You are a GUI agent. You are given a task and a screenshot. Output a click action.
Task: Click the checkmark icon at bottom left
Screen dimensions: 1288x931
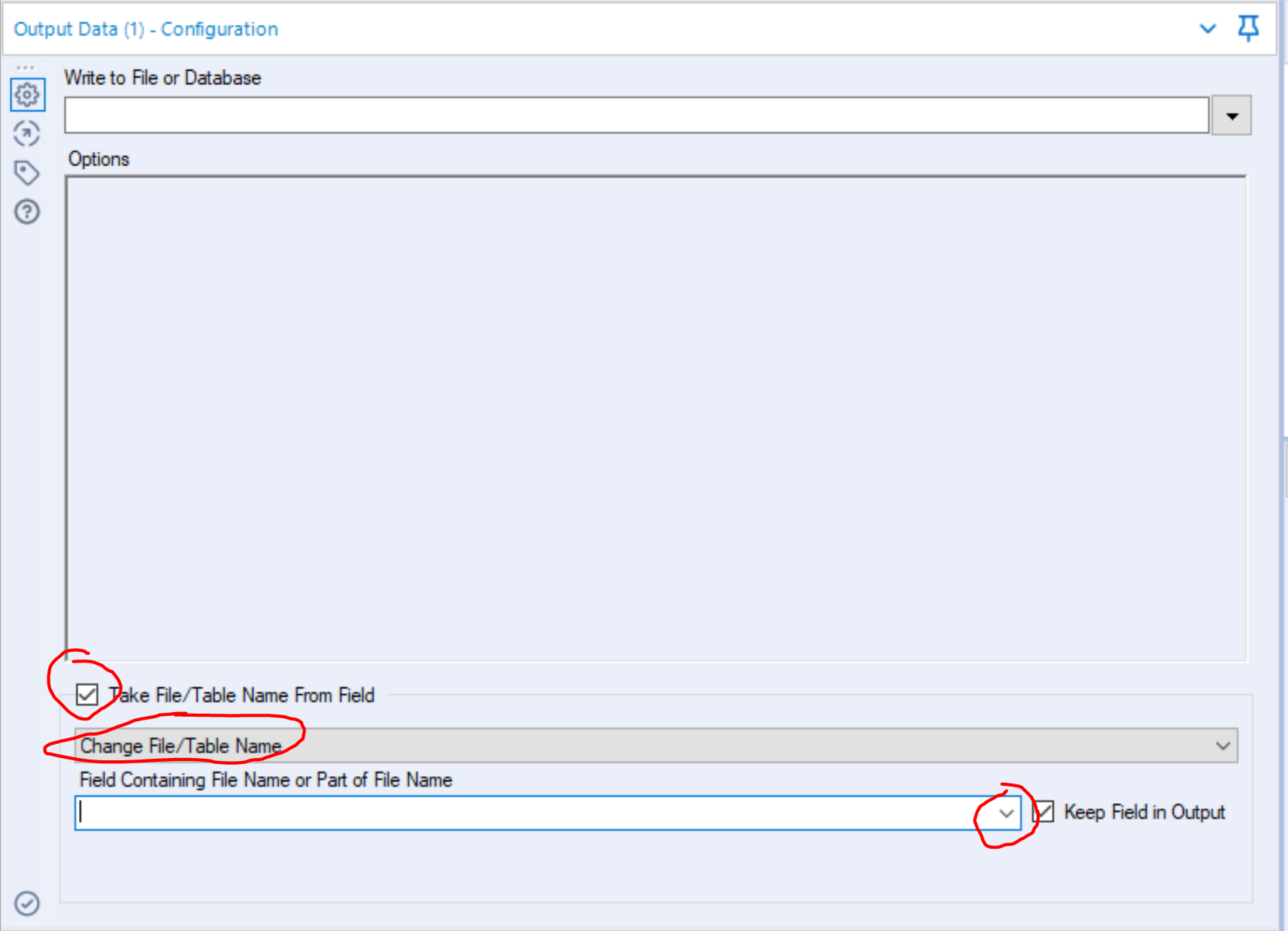click(x=27, y=905)
